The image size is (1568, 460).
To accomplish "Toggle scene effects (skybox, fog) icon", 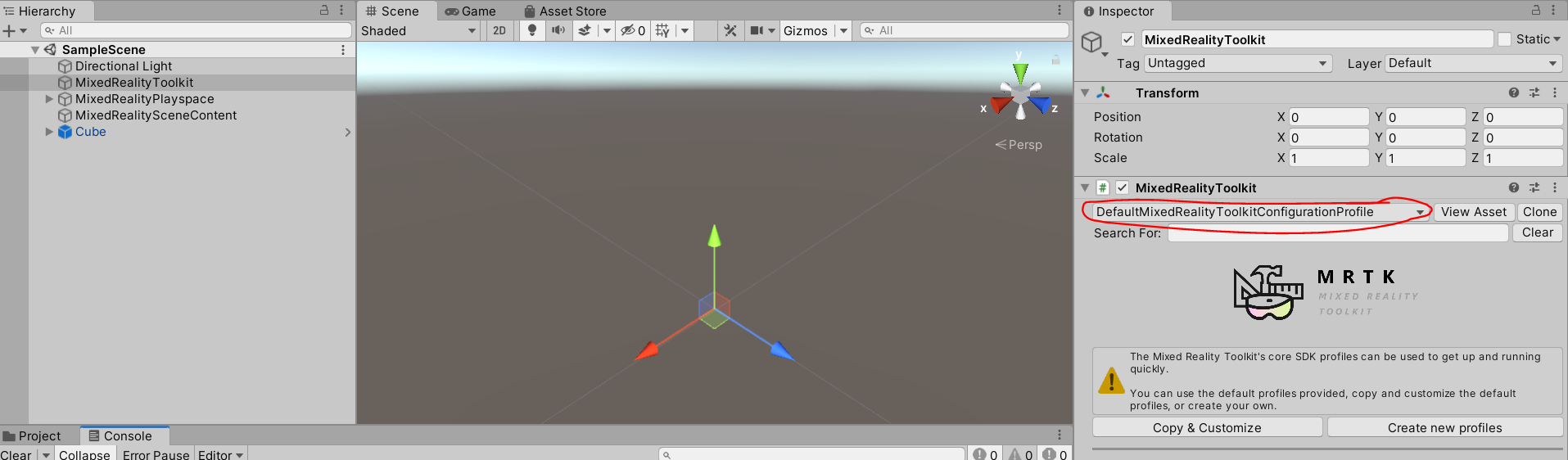I will click(x=585, y=30).
